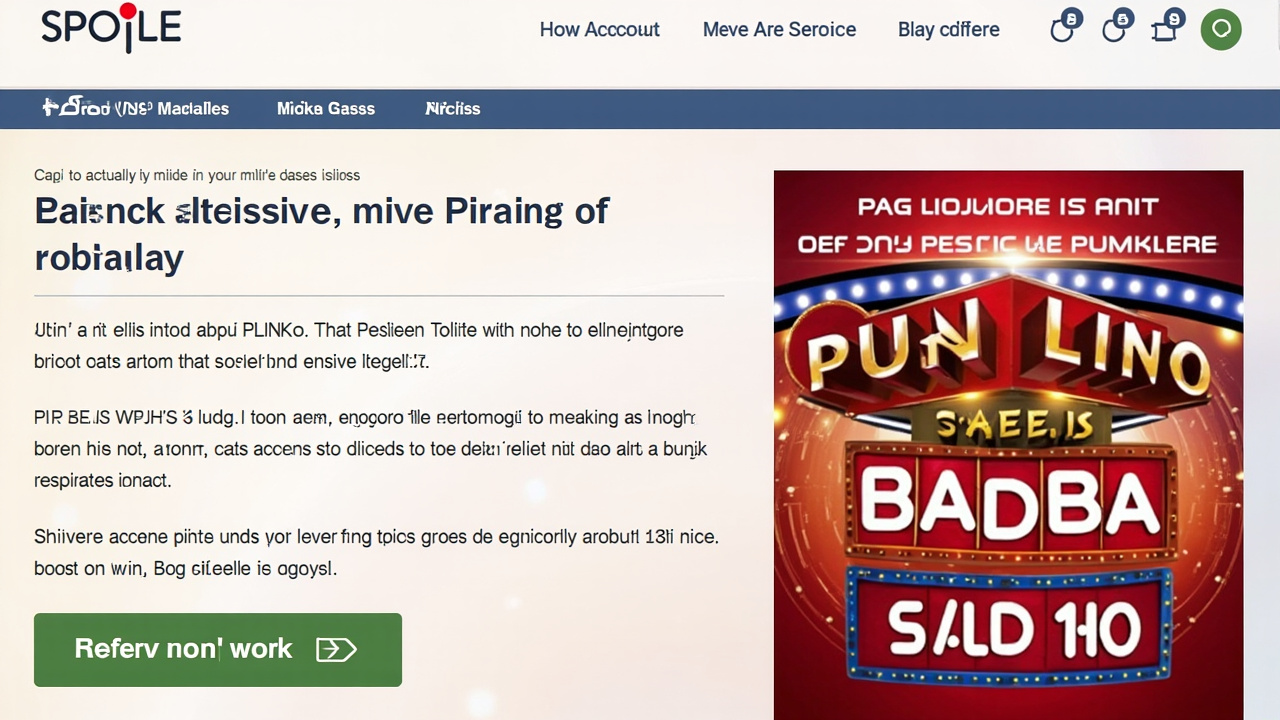Click the paragraph beginning PIR BE.IS
Viewport: 1280px width, 720px height.
[370, 448]
